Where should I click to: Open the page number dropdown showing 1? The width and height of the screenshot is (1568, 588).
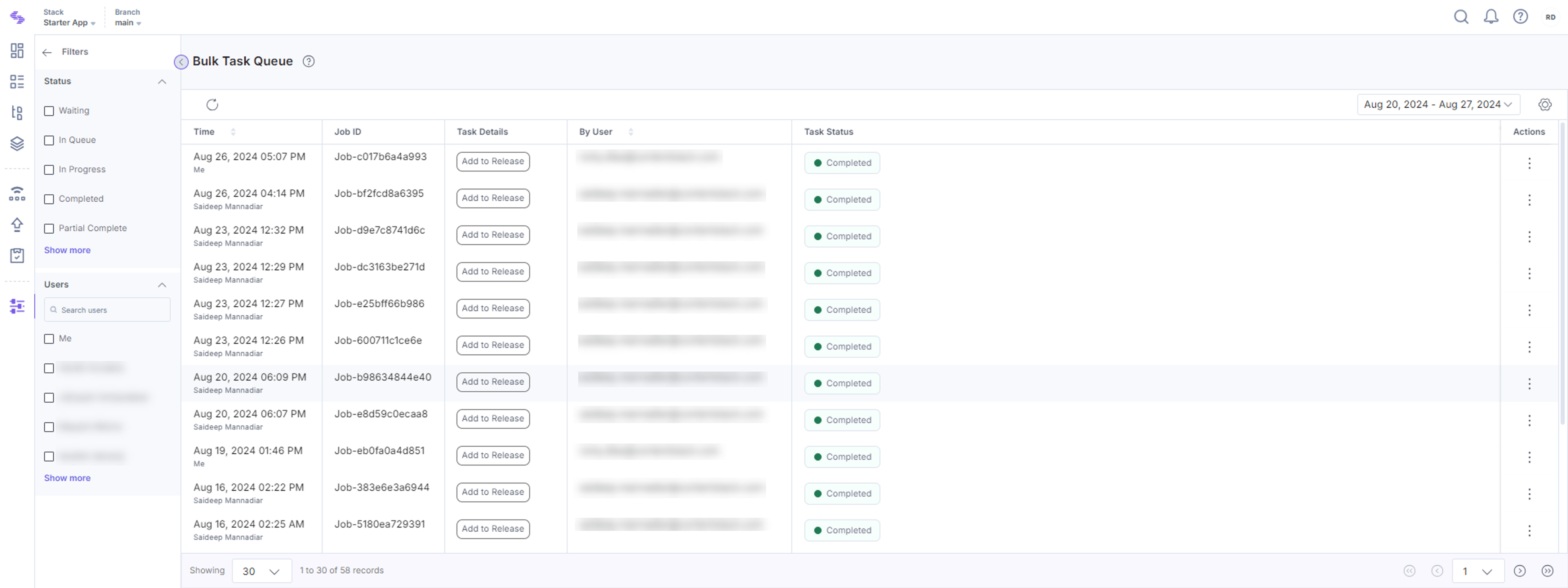(1478, 572)
